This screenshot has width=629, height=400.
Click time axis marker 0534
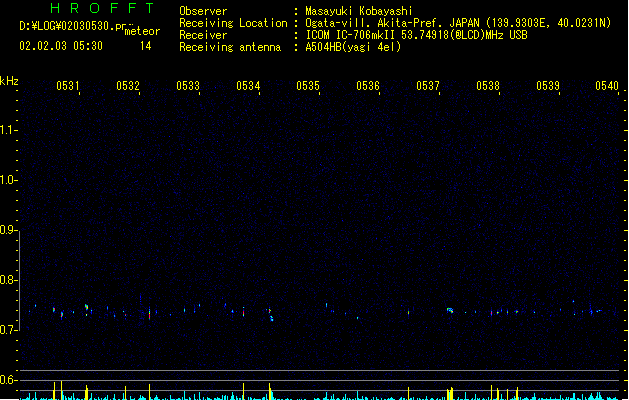[248, 86]
